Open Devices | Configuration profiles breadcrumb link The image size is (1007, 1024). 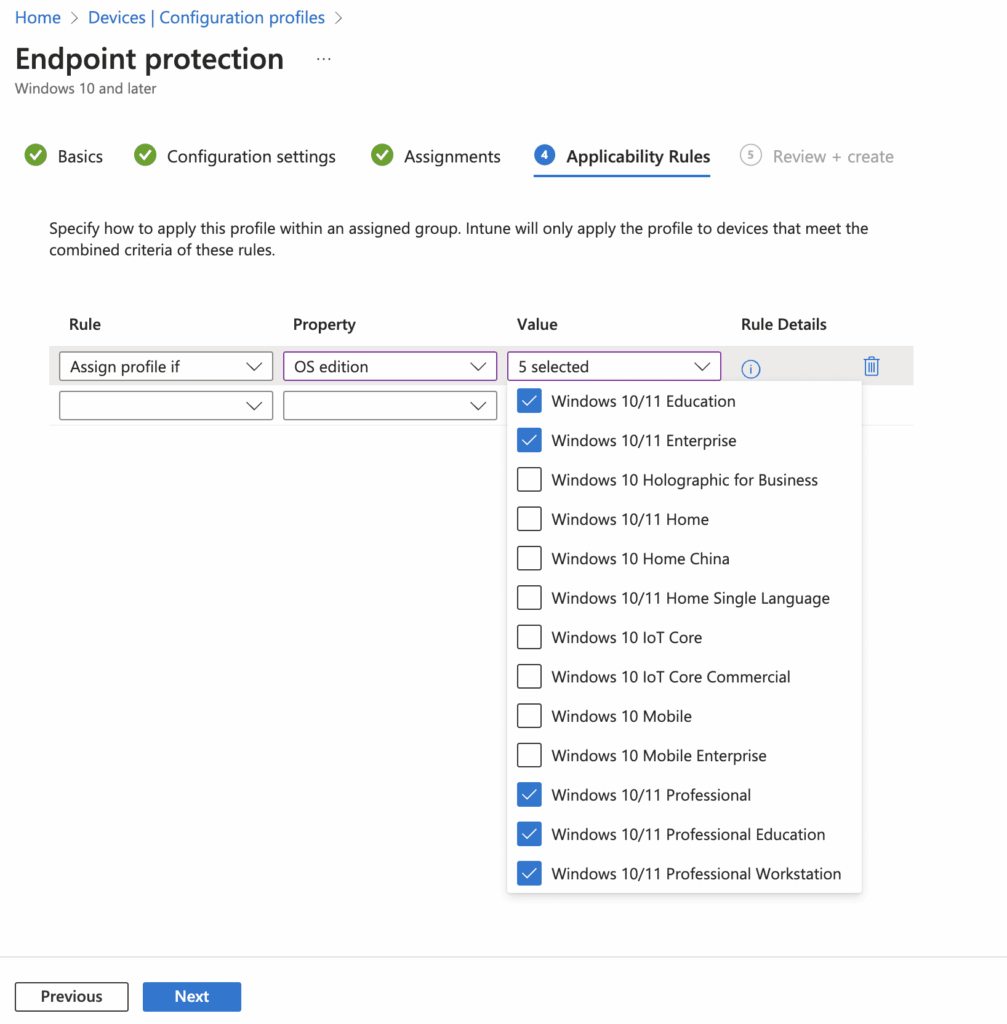pos(205,17)
